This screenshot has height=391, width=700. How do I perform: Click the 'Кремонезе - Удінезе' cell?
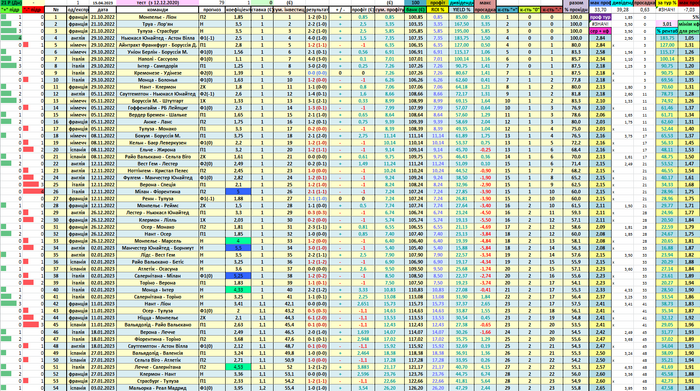coord(158,73)
